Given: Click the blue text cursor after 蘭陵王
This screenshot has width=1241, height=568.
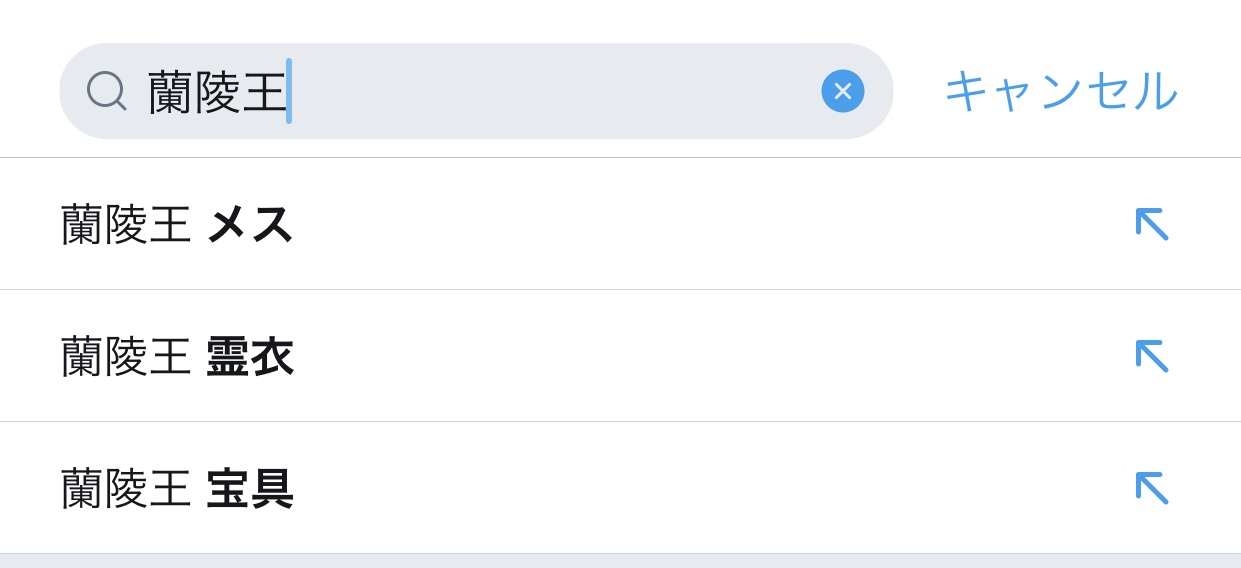Looking at the screenshot, I should pyautogui.click(x=289, y=91).
